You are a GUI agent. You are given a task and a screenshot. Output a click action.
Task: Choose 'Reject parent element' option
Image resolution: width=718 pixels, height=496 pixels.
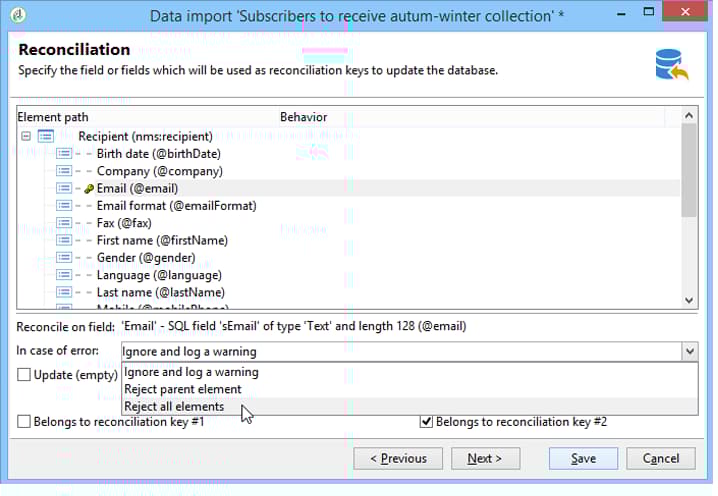410,389
